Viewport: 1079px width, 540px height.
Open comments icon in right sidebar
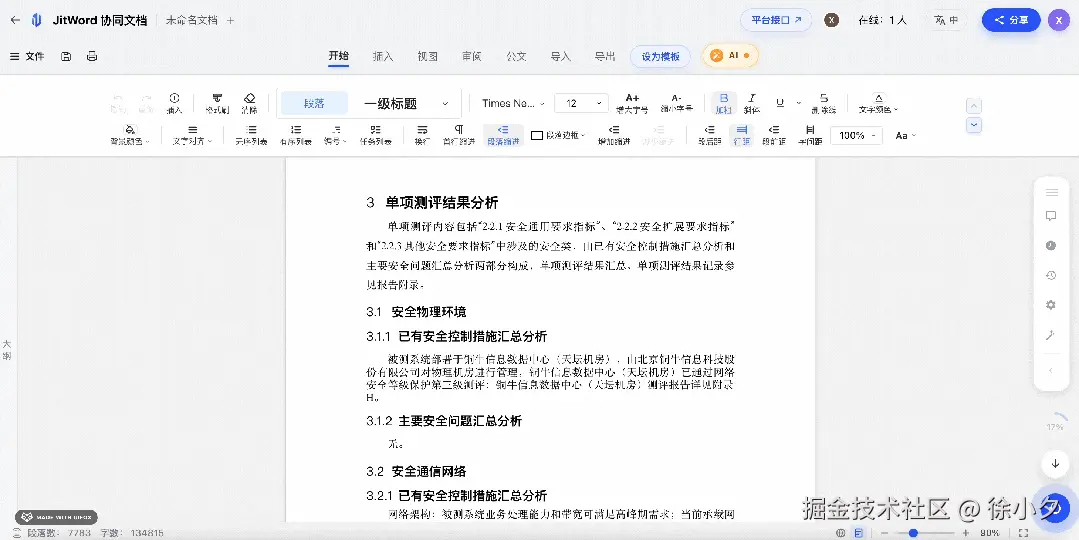click(1051, 216)
